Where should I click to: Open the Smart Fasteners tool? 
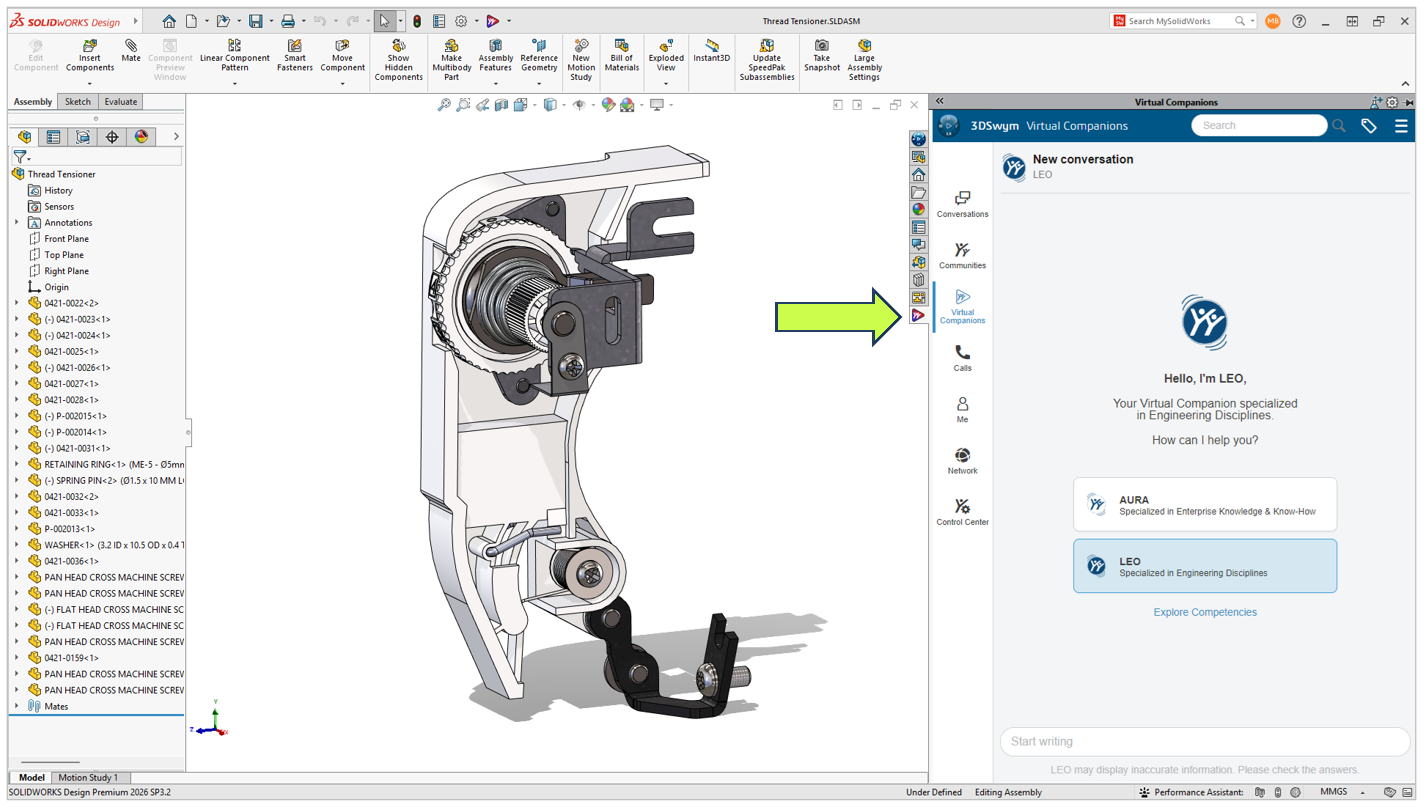[295, 57]
